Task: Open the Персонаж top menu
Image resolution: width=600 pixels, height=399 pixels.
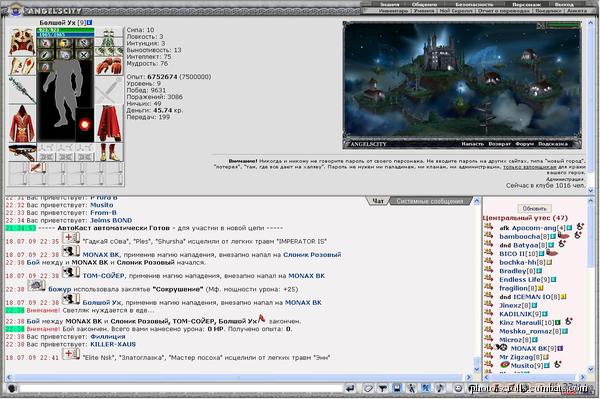Action: coord(526,5)
